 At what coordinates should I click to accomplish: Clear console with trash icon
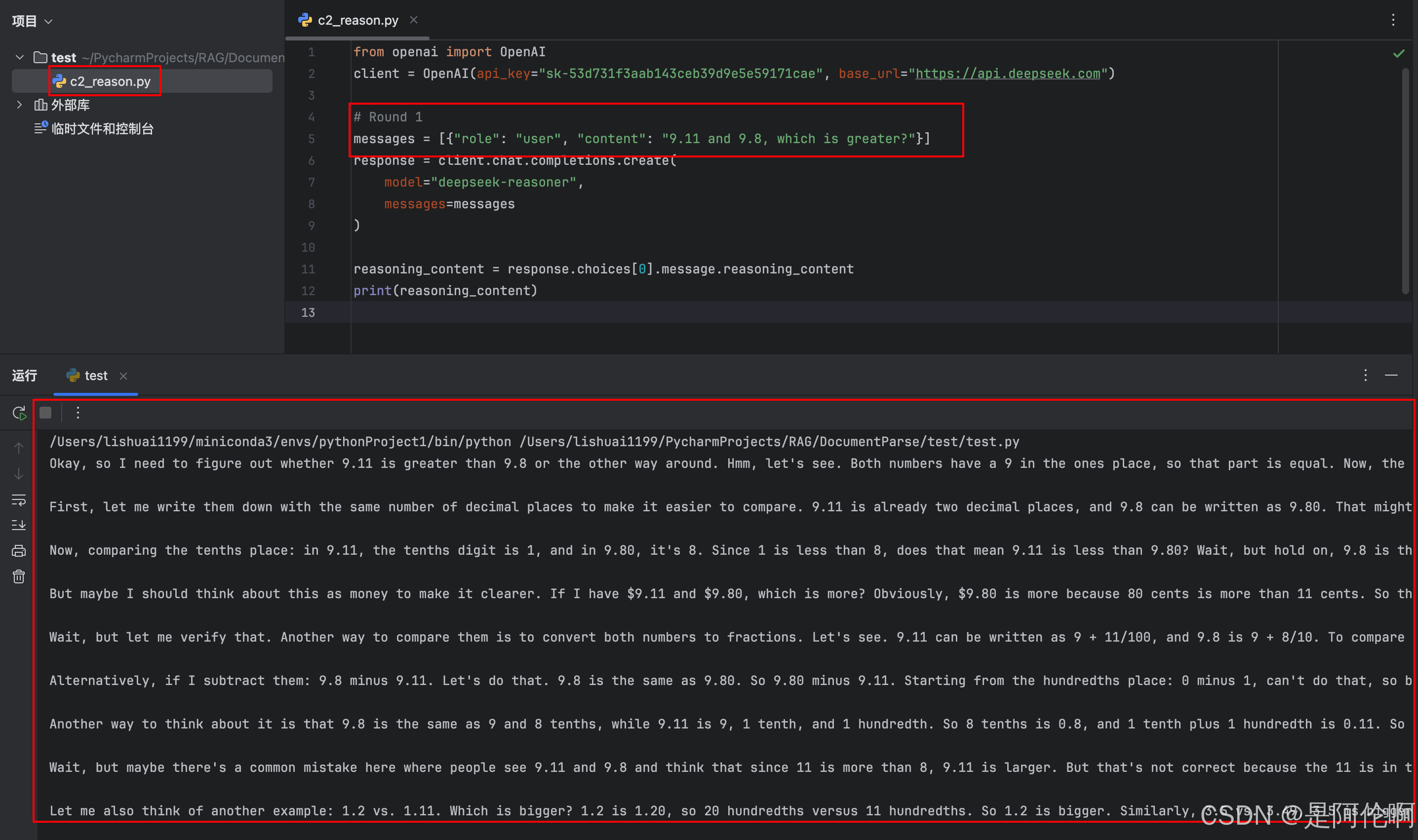(x=19, y=577)
